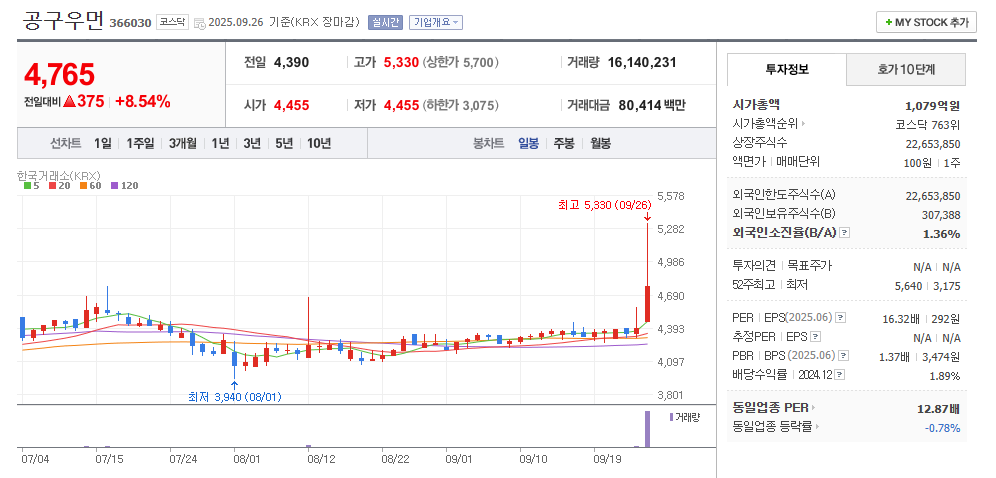Click the +8.54% change value

pos(142,102)
